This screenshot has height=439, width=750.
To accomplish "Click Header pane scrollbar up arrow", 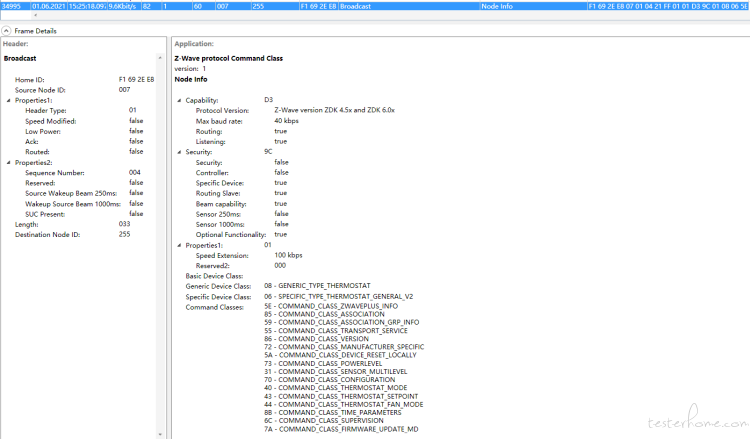I will 160,58.
